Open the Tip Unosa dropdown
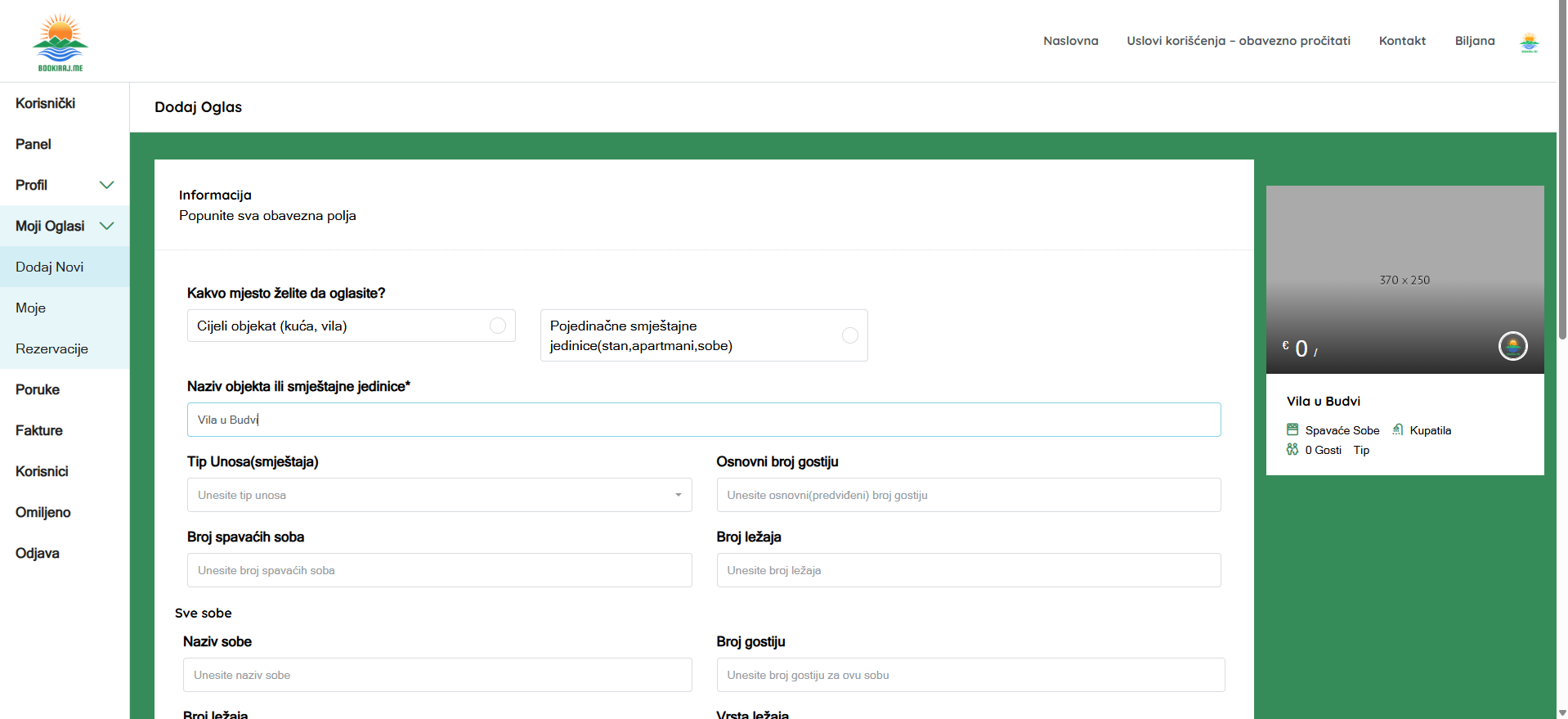1568x719 pixels. pyautogui.click(x=439, y=495)
